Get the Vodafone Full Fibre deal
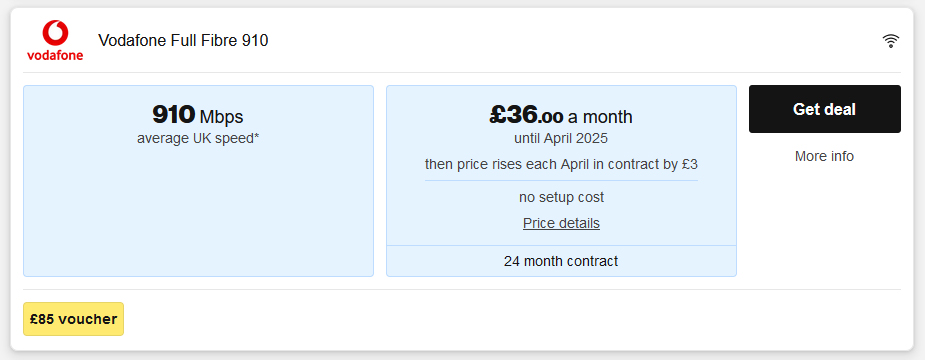 [x=824, y=109]
